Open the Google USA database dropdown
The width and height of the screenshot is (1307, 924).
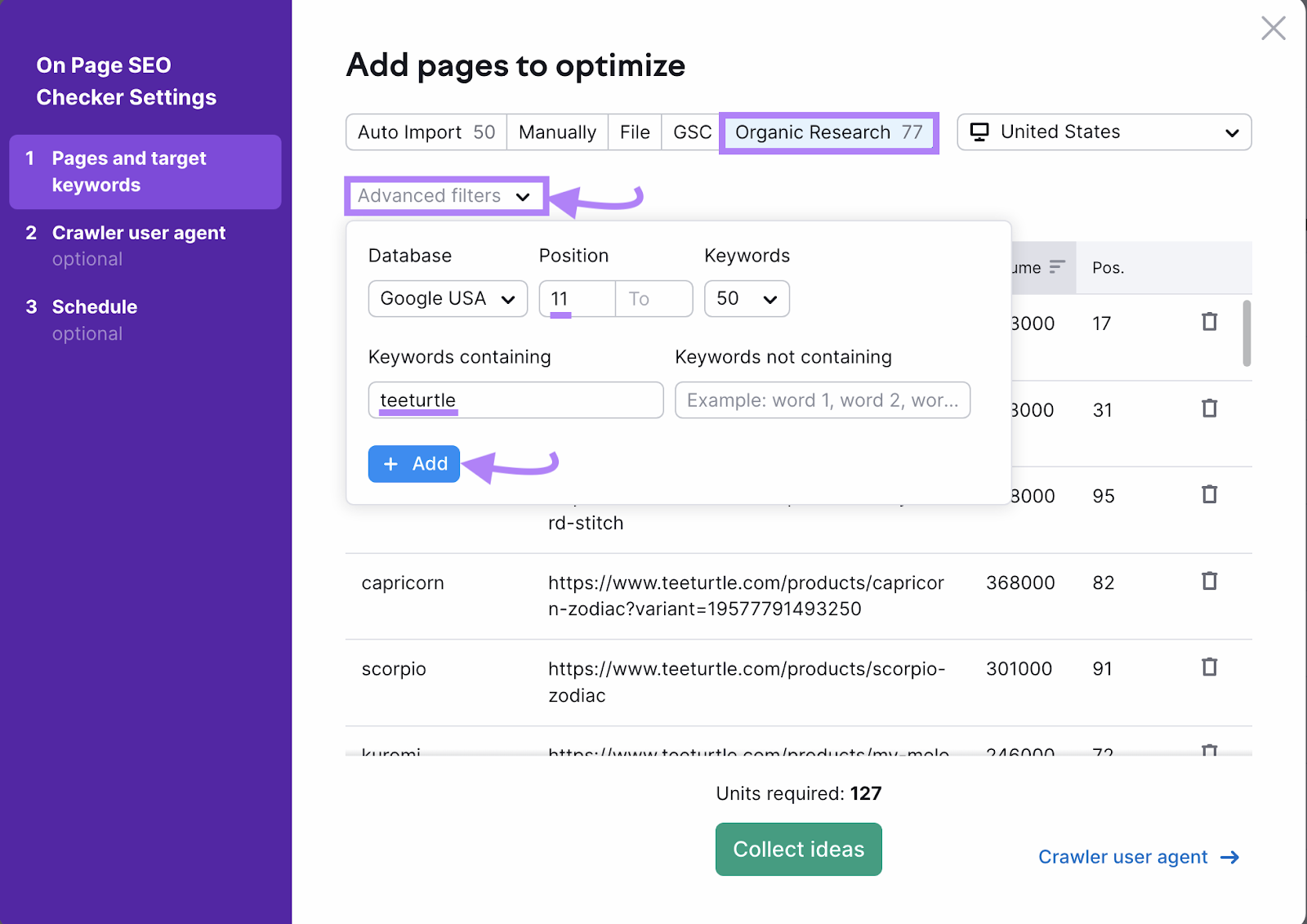[447, 298]
